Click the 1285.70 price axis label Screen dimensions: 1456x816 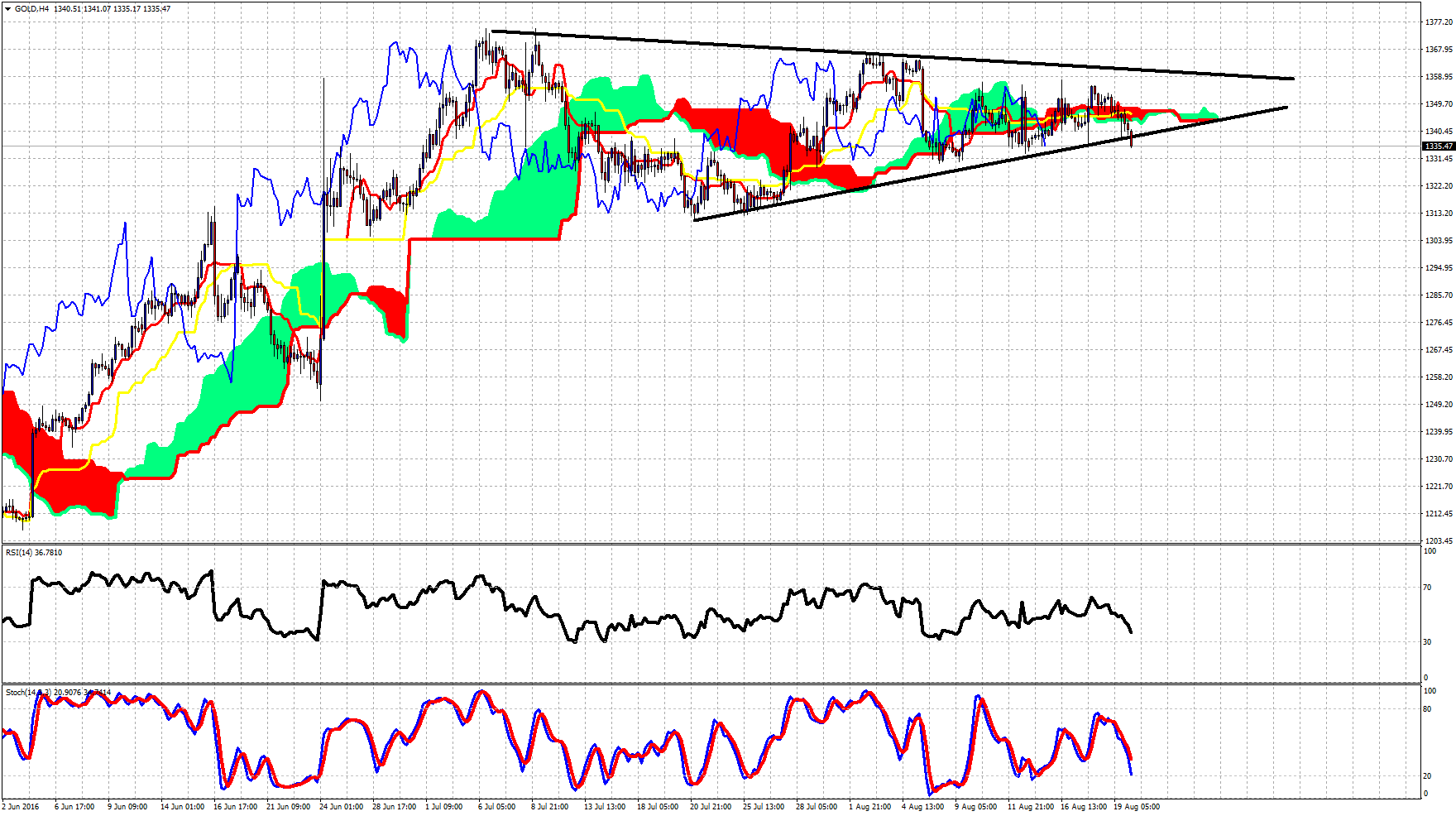point(1439,295)
